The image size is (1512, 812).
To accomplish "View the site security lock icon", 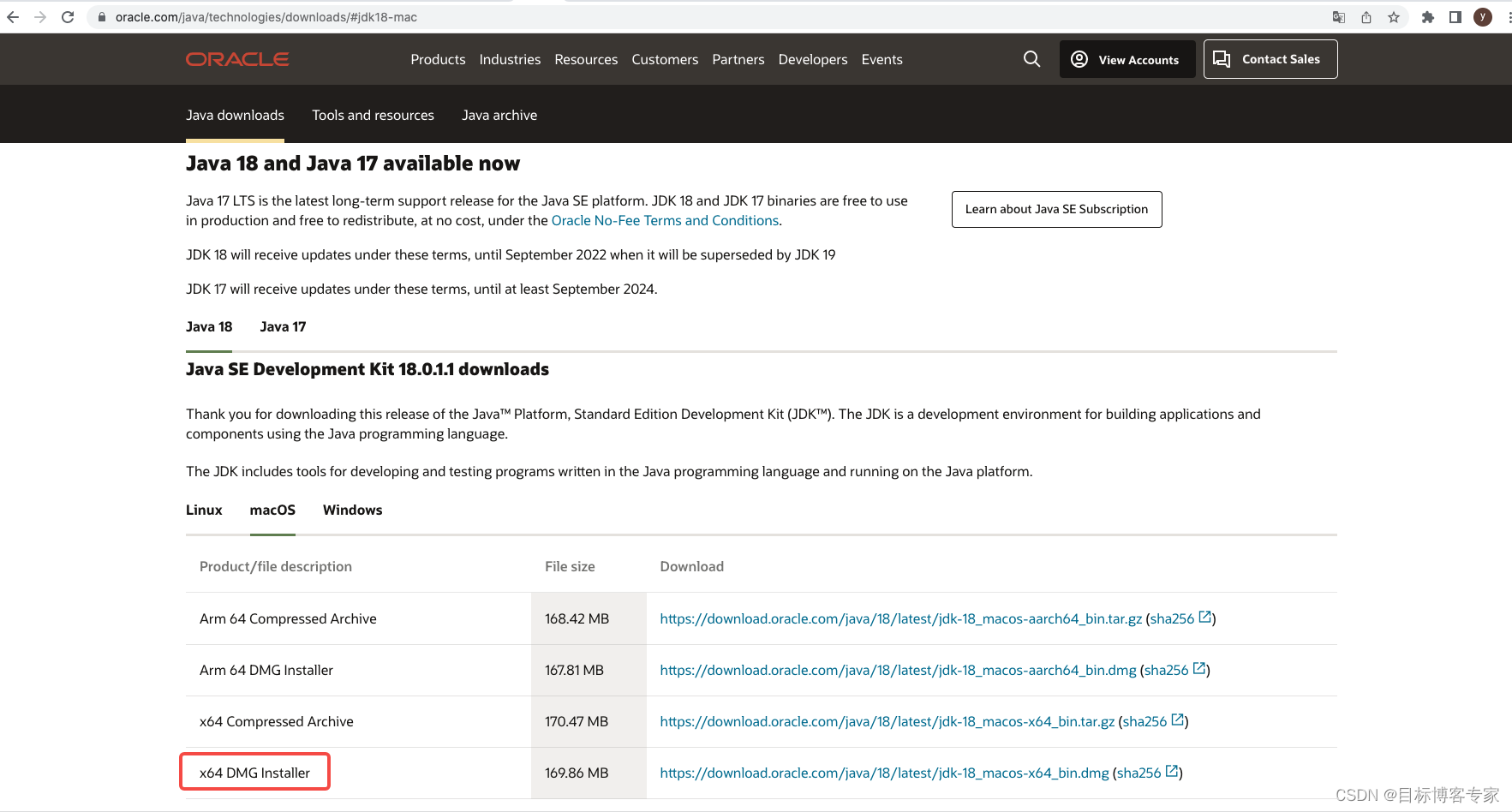I will (102, 17).
